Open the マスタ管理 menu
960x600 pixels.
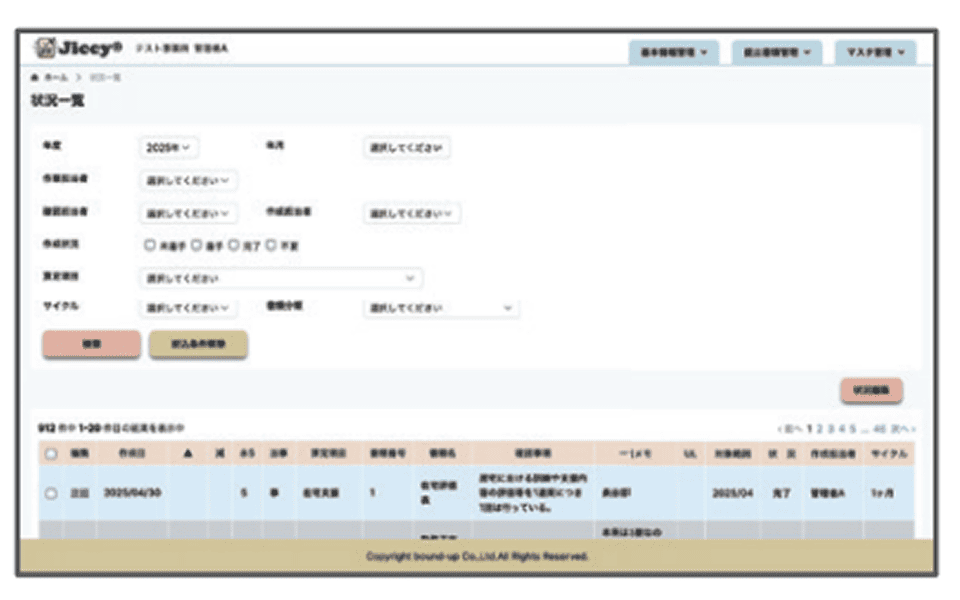[x=875, y=51]
